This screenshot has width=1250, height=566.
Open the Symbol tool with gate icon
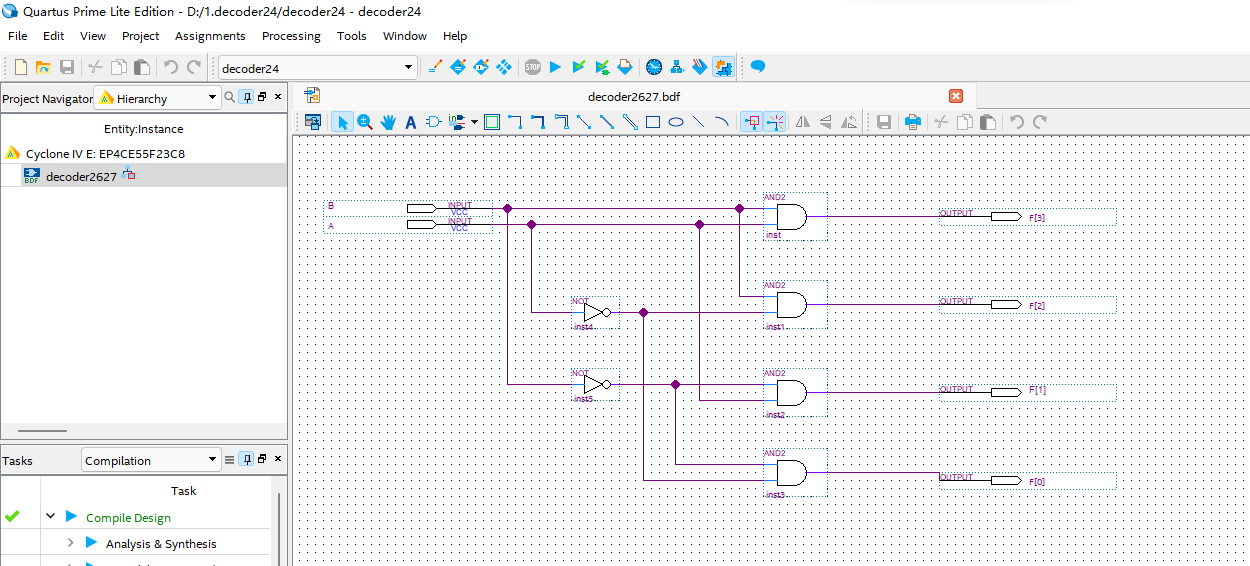433,122
